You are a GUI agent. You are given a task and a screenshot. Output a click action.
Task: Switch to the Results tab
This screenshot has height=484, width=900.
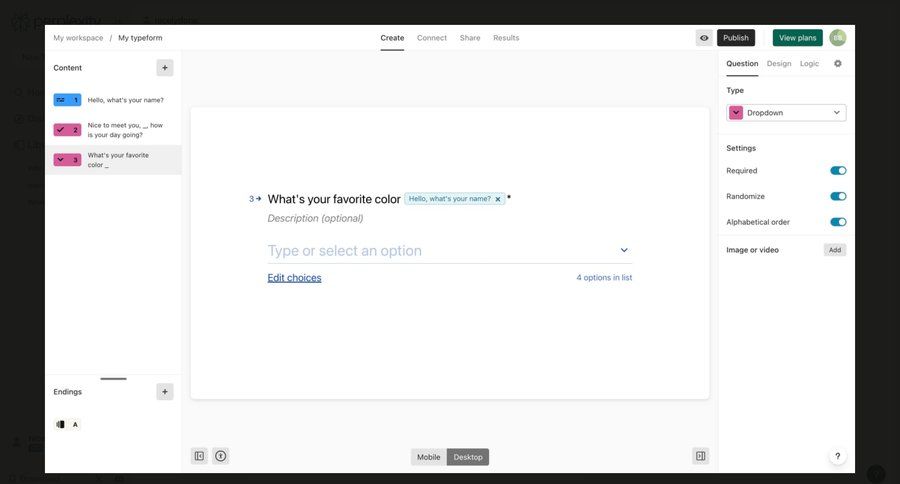click(506, 38)
